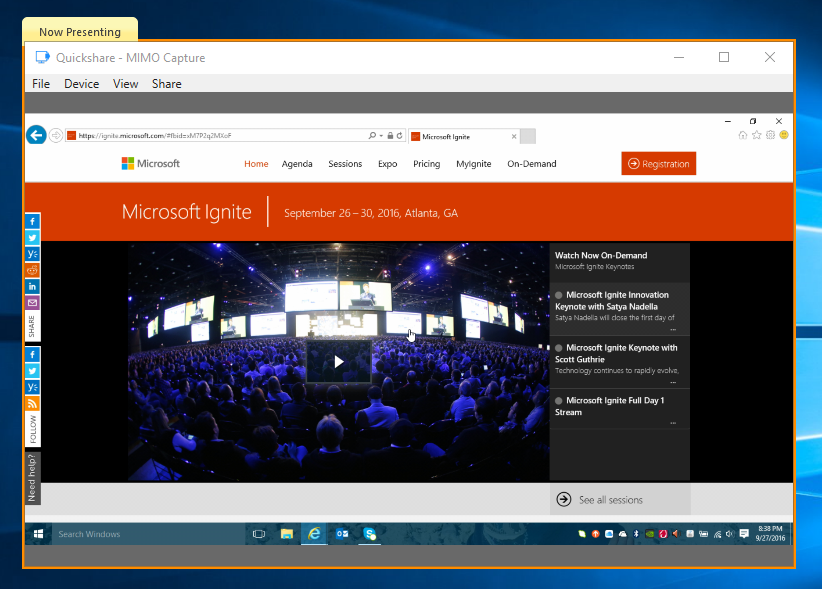
Task: Open the Need help? side tab
Action: [x=33, y=478]
